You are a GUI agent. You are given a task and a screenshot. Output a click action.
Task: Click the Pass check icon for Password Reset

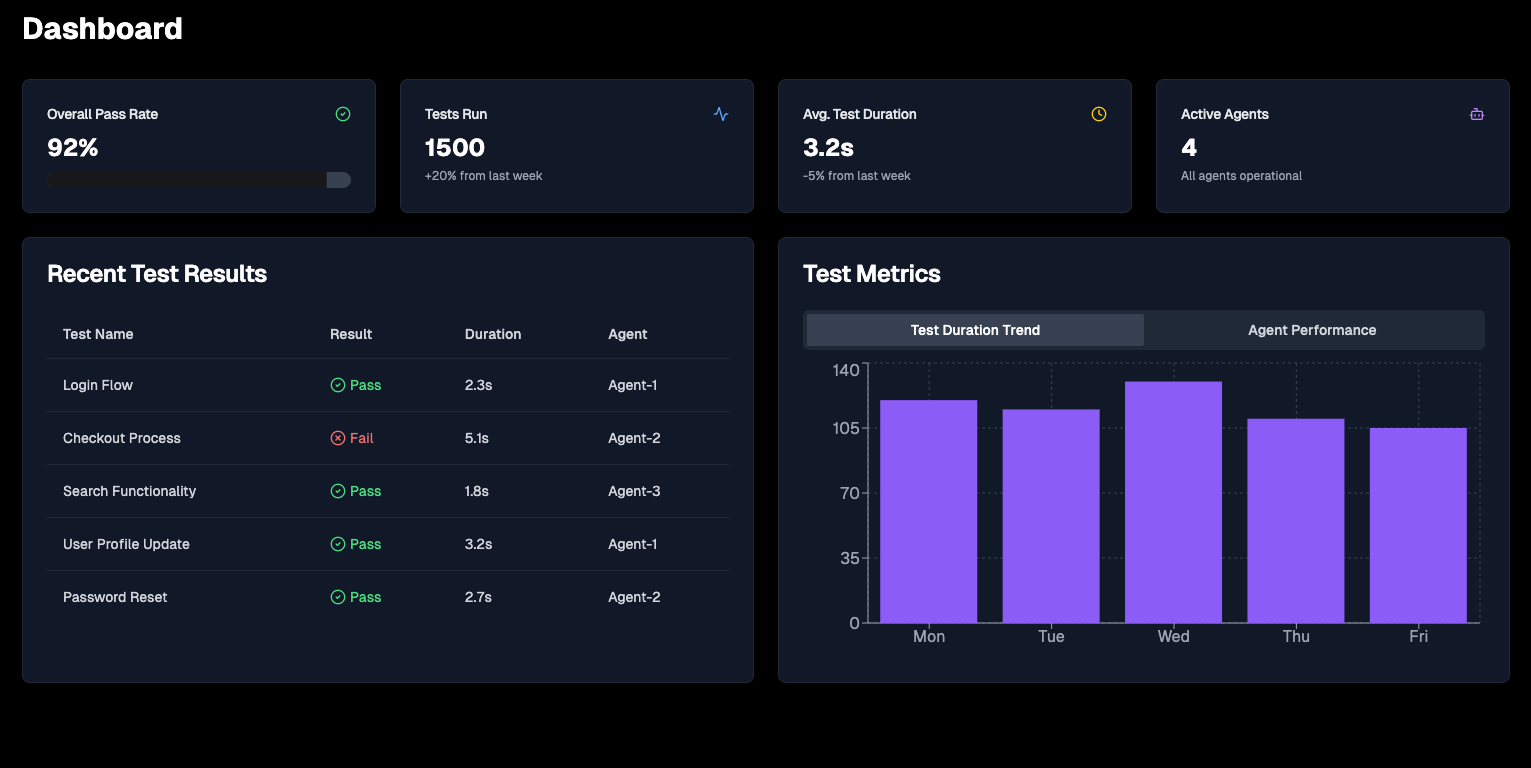coord(338,598)
